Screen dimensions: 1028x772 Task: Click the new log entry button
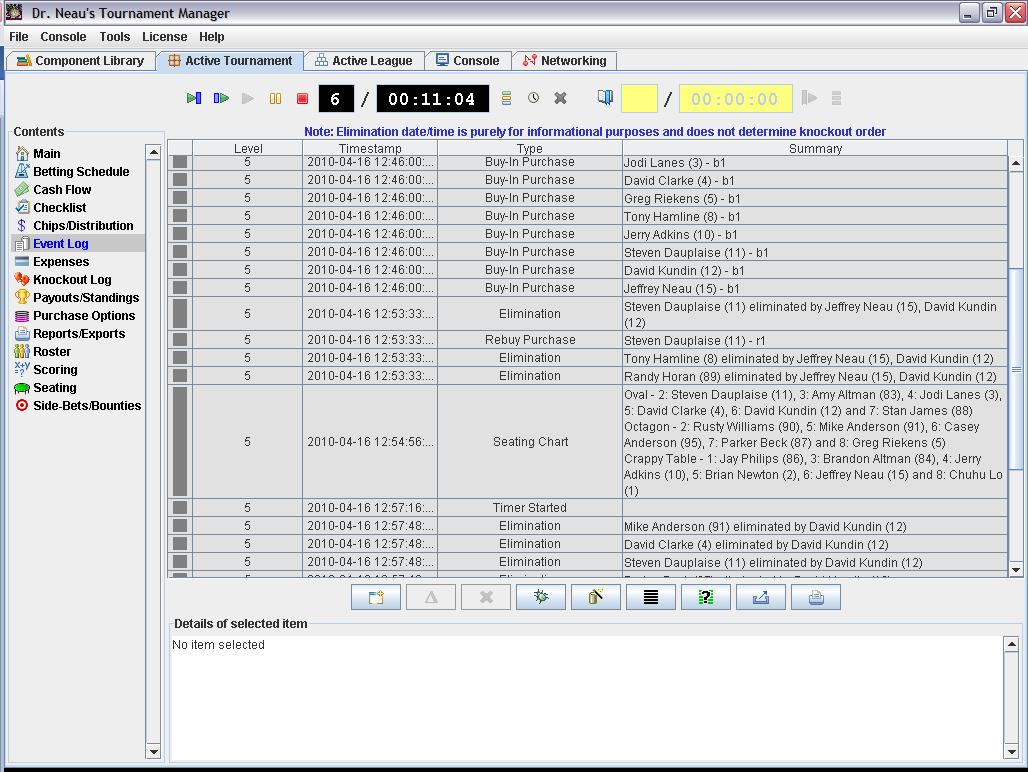pyautogui.click(x=376, y=597)
